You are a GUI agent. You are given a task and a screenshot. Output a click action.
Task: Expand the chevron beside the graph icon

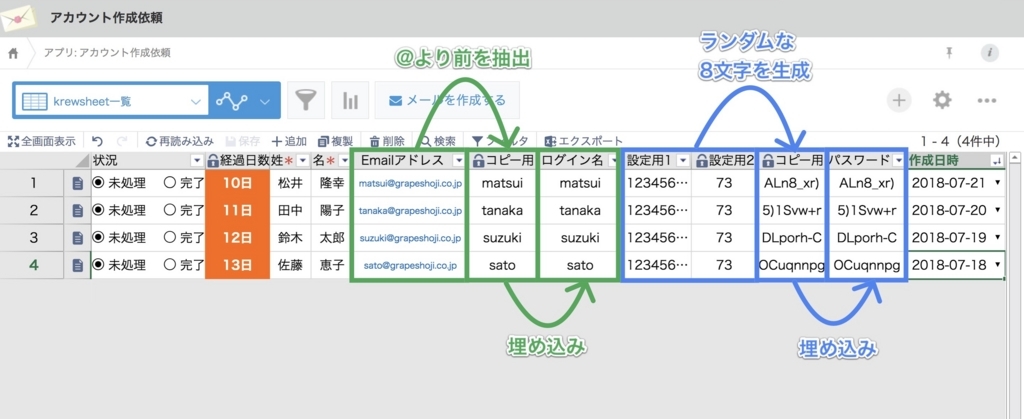[265, 101]
